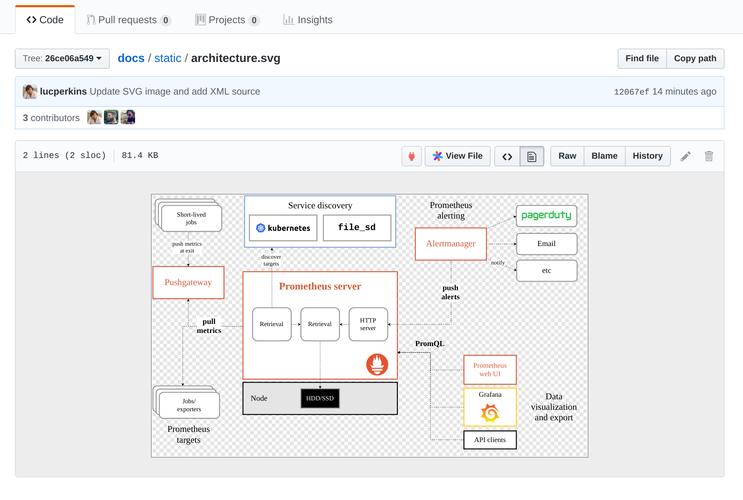Click the Pushgateway box in diagram
Image resolution: width=743 pixels, height=500 pixels.
[x=188, y=282]
